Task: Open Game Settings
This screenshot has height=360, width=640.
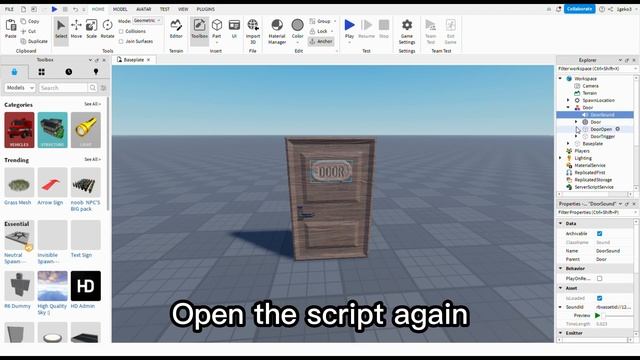Action: tap(407, 31)
